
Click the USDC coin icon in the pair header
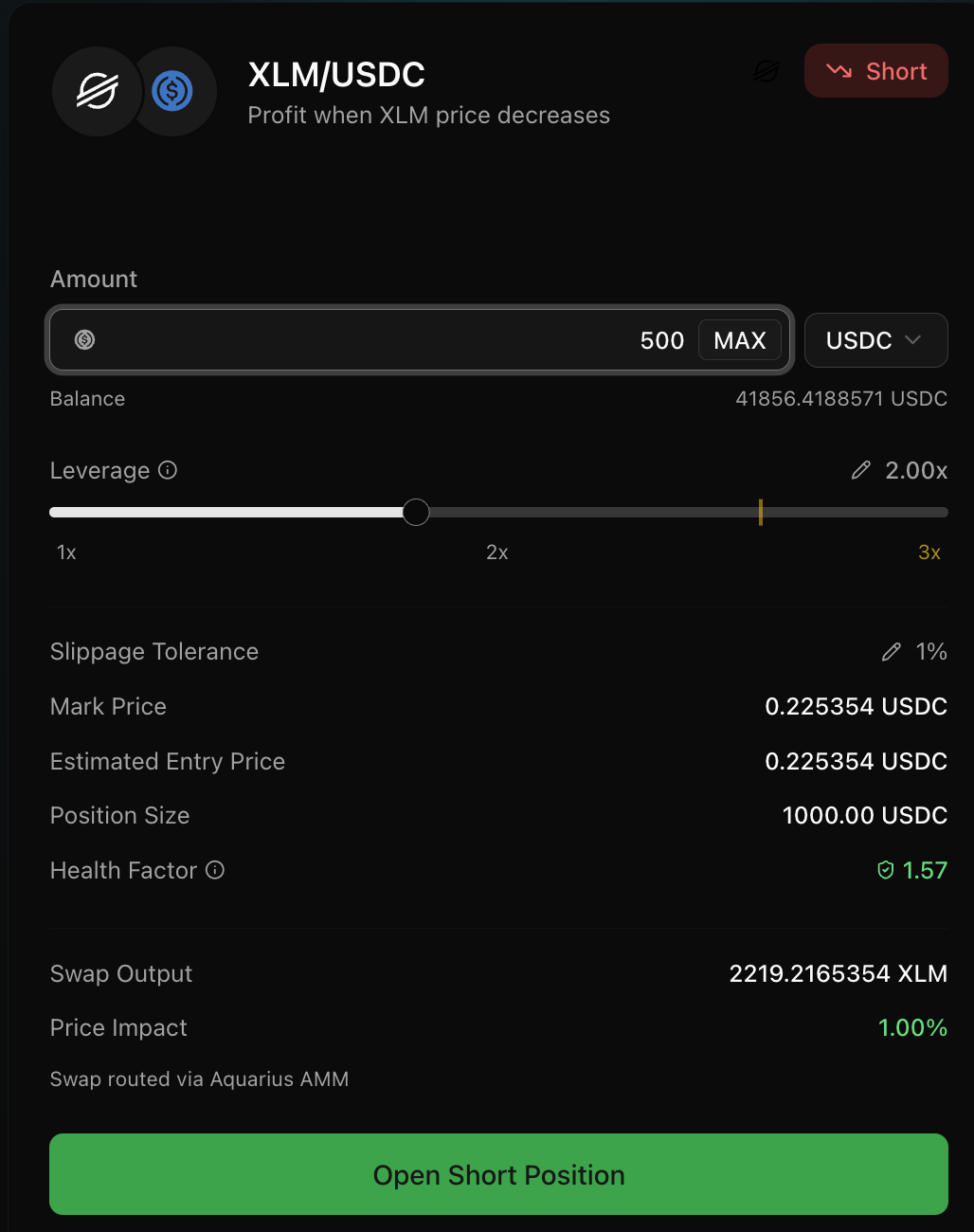tap(173, 91)
